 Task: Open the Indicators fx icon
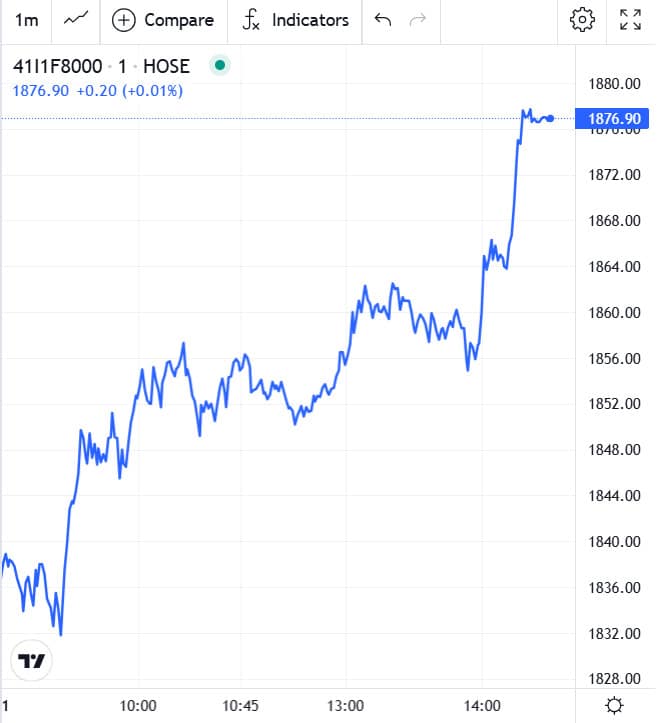pos(251,20)
